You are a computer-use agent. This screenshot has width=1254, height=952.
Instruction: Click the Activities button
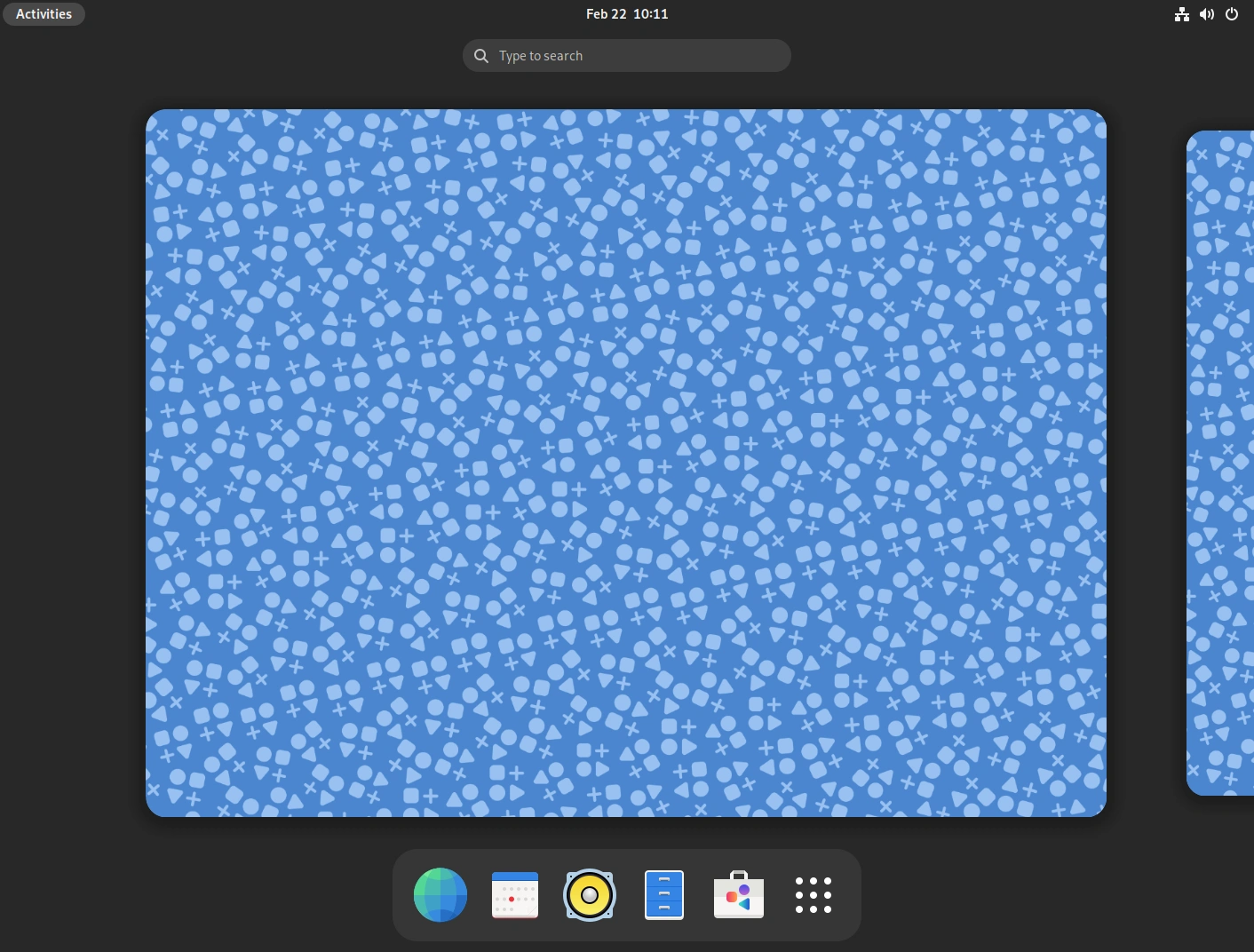click(44, 13)
